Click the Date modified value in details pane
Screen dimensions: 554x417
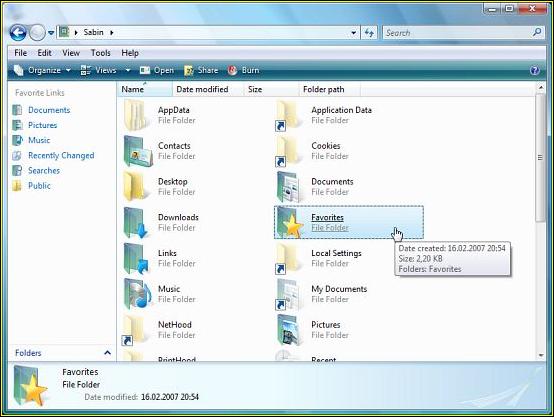coord(170,397)
